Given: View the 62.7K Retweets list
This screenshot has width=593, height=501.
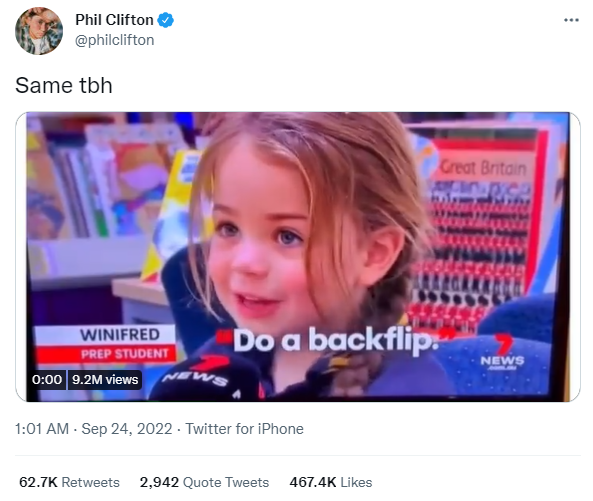Looking at the screenshot, I should point(69,482).
